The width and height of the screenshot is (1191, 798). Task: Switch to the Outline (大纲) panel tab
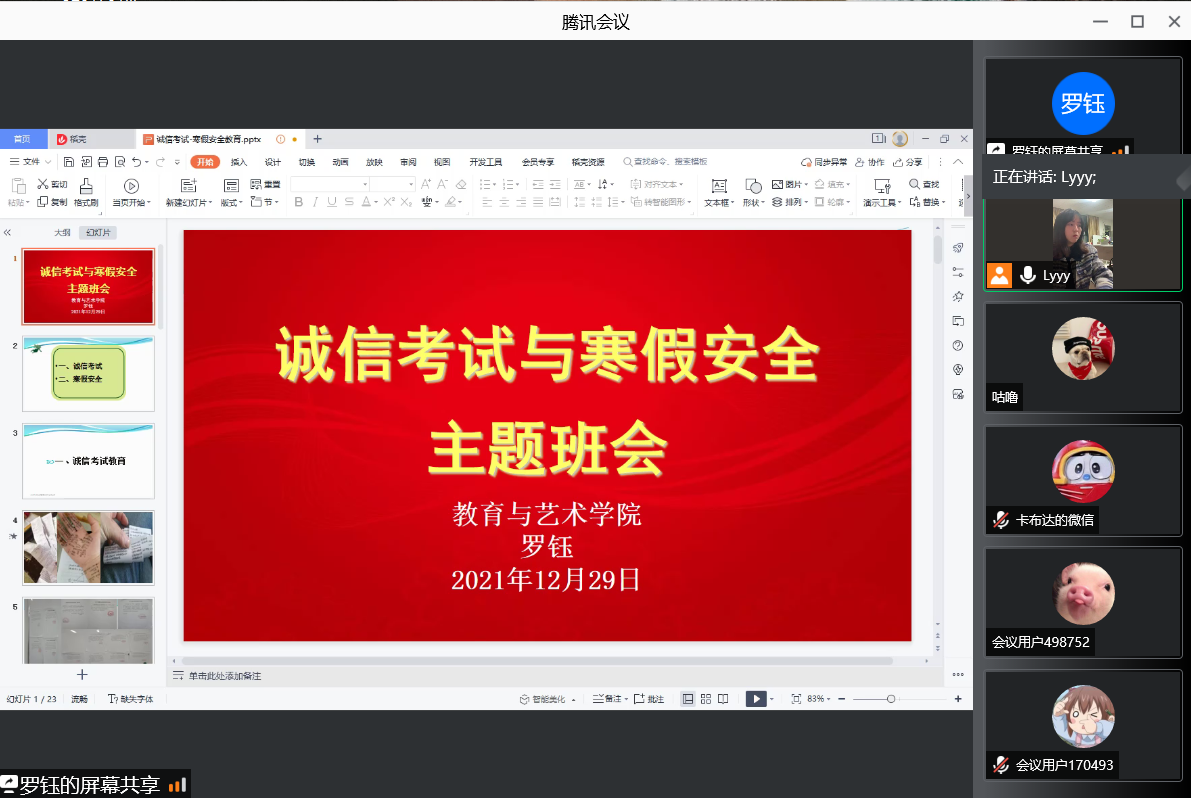point(62,232)
